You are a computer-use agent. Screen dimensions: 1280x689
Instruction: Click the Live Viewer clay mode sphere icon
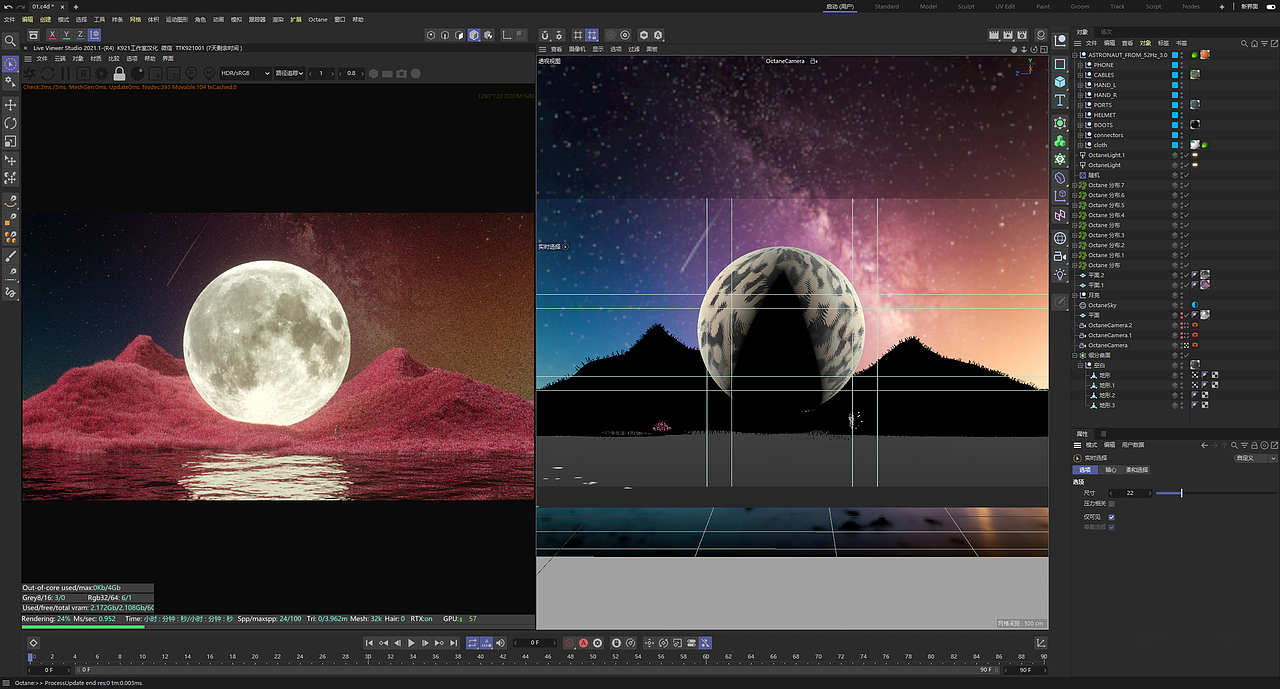click(x=137, y=73)
